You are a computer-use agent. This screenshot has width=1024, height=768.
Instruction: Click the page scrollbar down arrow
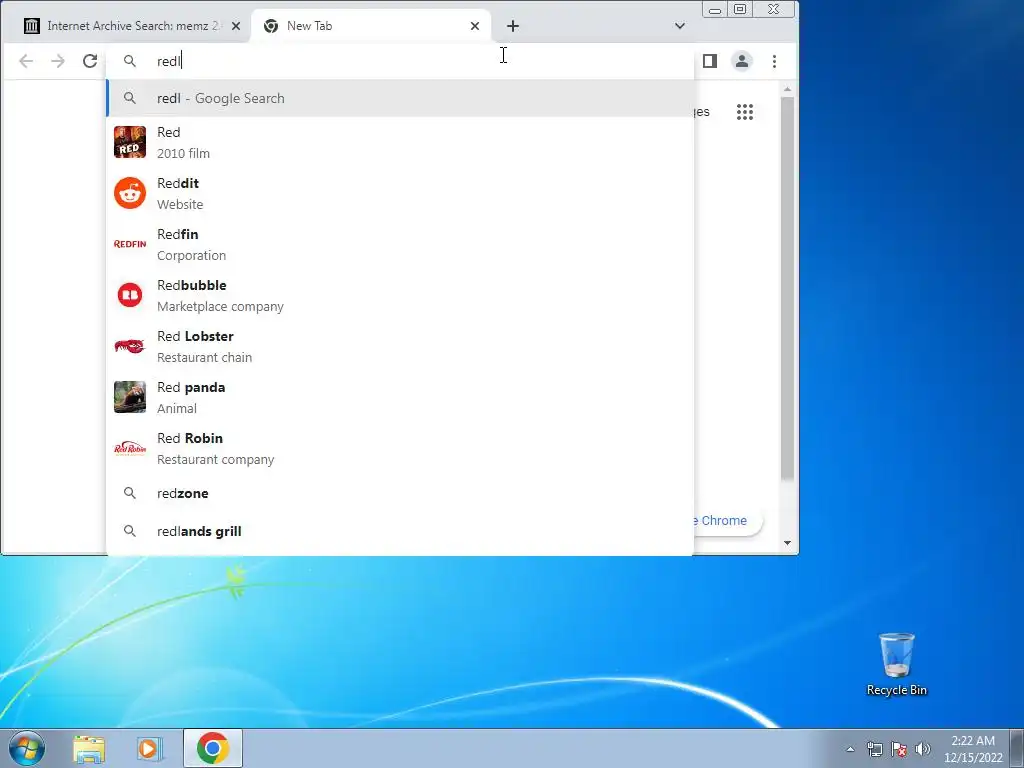tap(788, 543)
